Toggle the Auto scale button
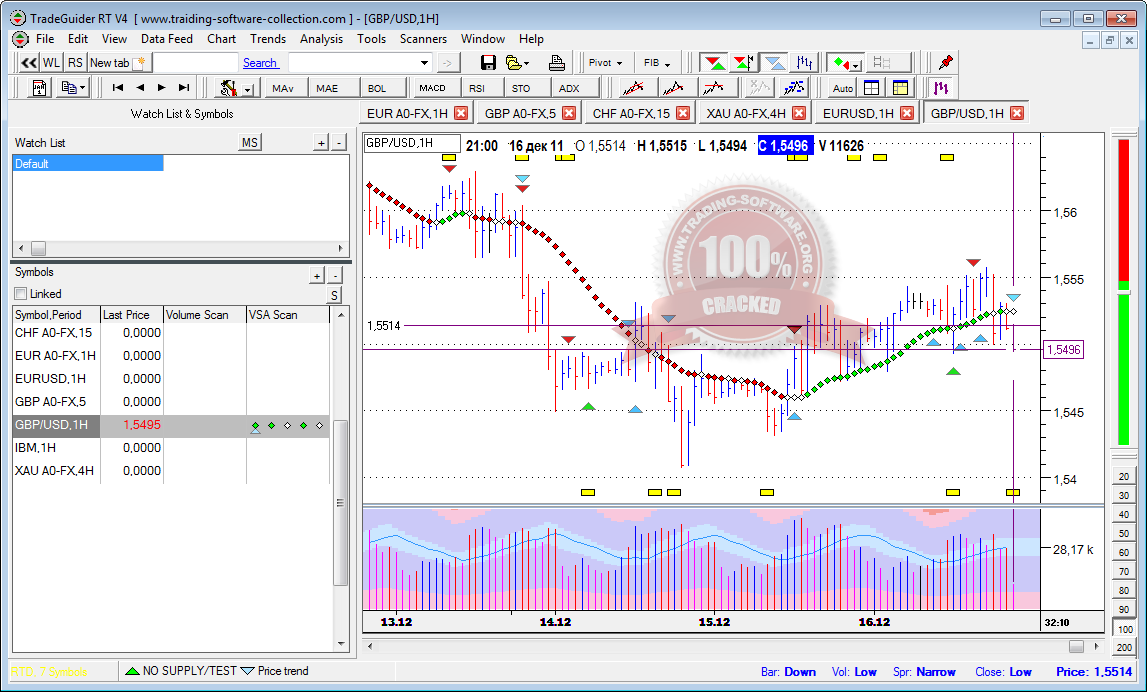The height and width of the screenshot is (692, 1147). pyautogui.click(x=843, y=88)
